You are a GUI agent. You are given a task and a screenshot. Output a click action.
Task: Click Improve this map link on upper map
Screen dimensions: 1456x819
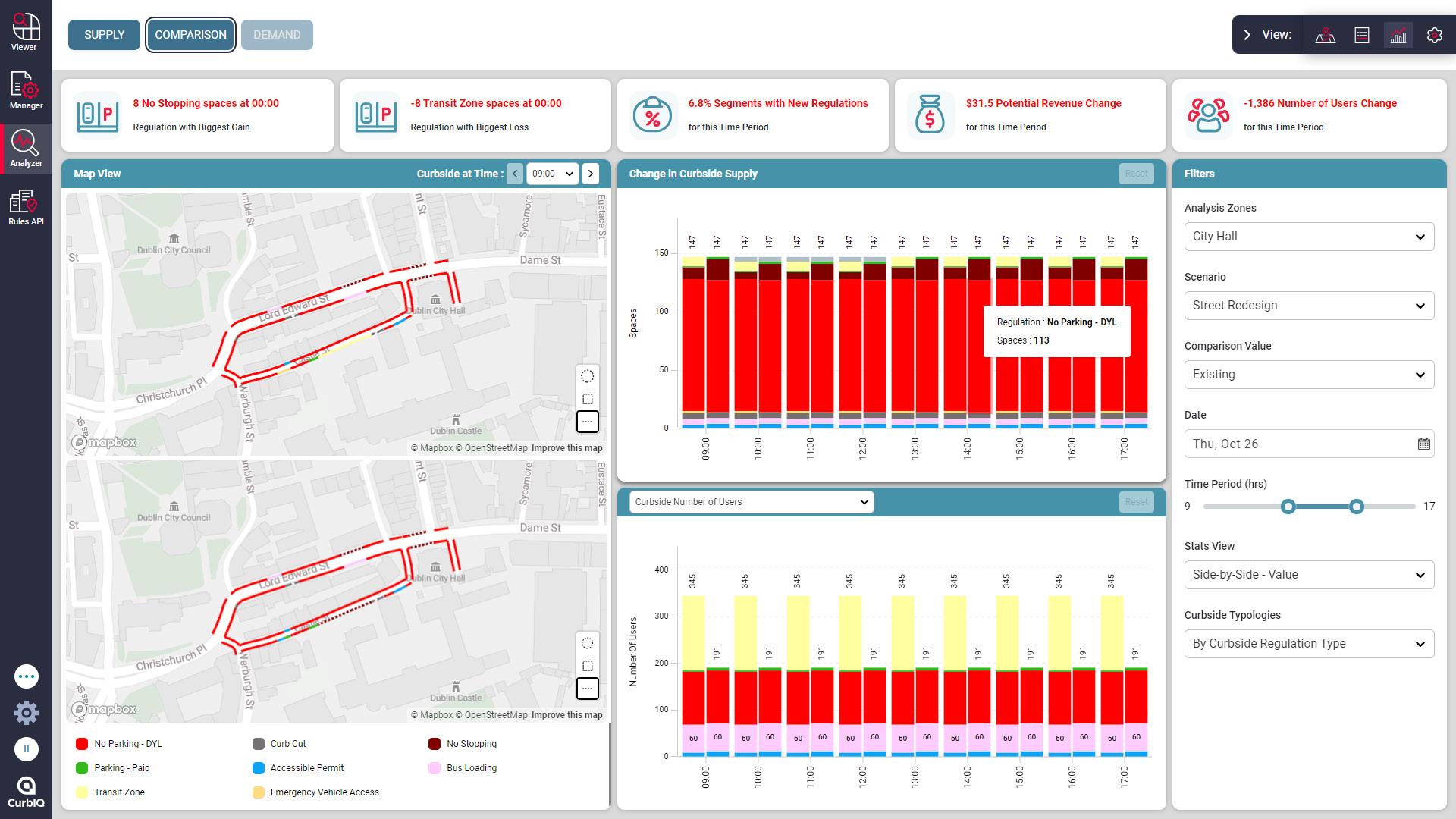click(x=566, y=448)
